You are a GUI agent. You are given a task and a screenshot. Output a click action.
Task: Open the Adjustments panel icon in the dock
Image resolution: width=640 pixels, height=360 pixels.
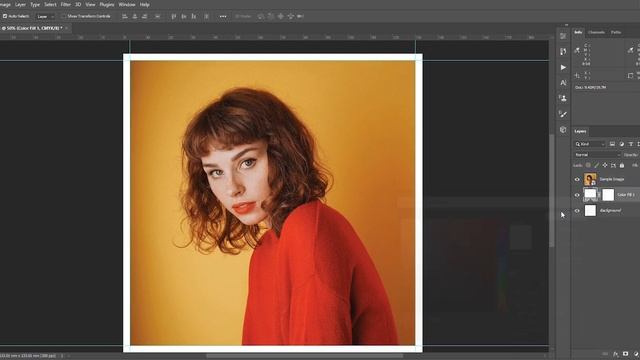pyautogui.click(x=563, y=51)
